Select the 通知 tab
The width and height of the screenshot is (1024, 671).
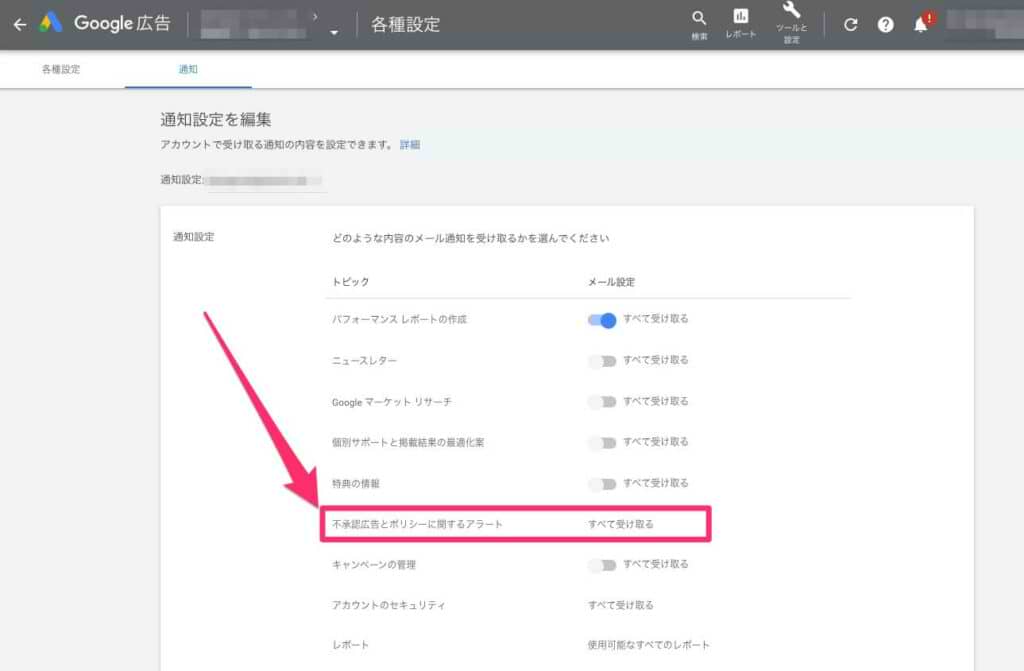tap(188, 70)
